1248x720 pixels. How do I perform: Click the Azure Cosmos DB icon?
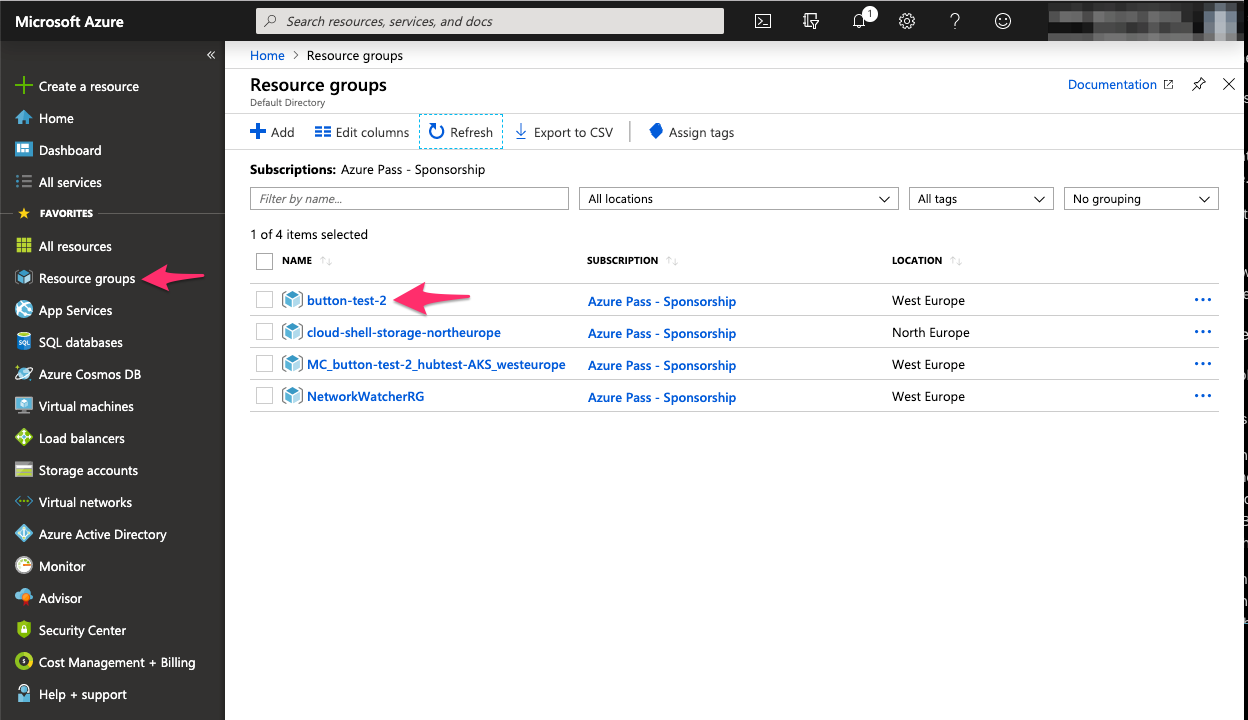[x=24, y=374]
